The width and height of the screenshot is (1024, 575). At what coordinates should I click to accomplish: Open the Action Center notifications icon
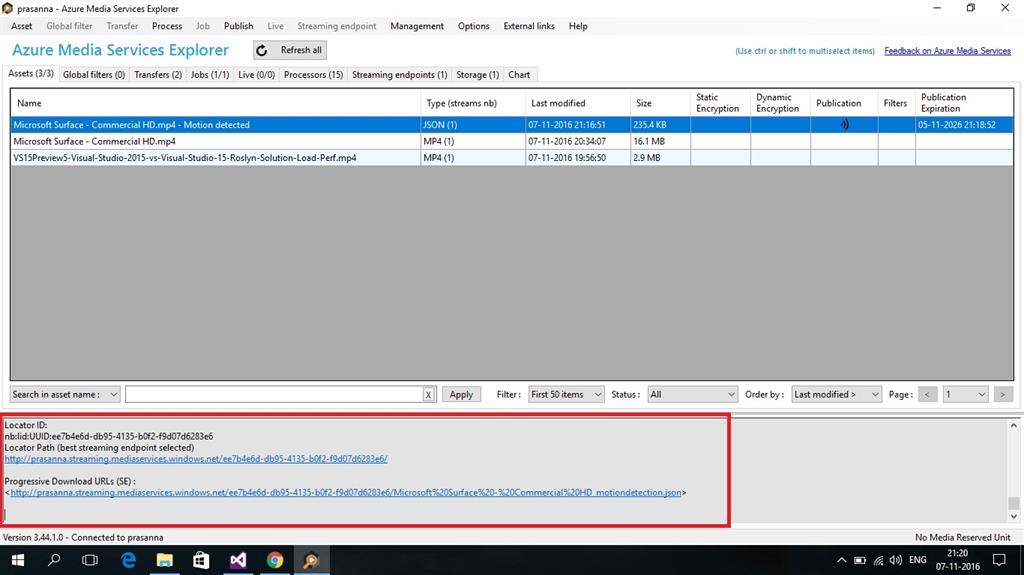(x=999, y=560)
